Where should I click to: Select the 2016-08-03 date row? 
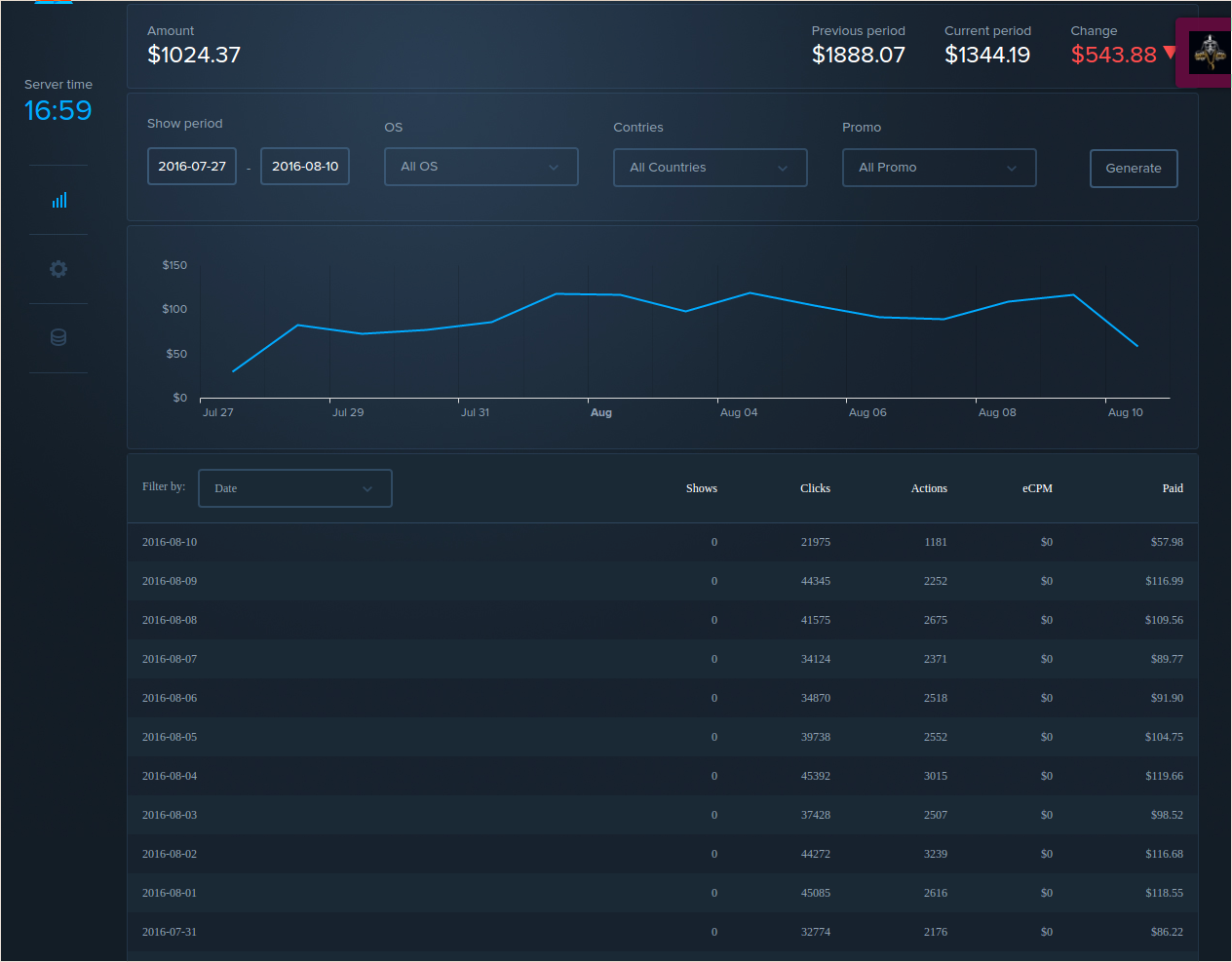pyautogui.click(x=663, y=815)
